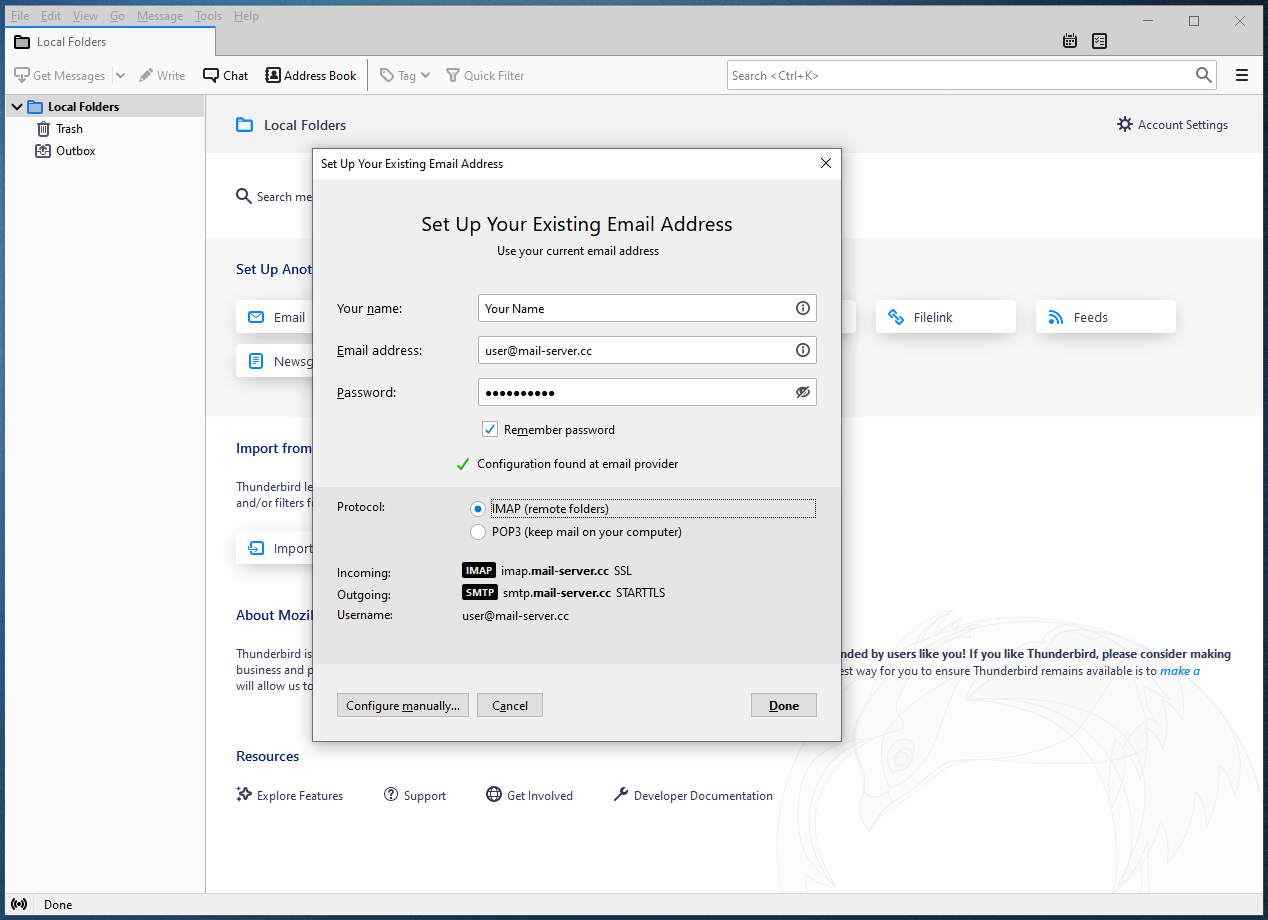This screenshot has width=1268, height=920.
Task: Toggle password visibility eye icon
Action: [x=802, y=392]
